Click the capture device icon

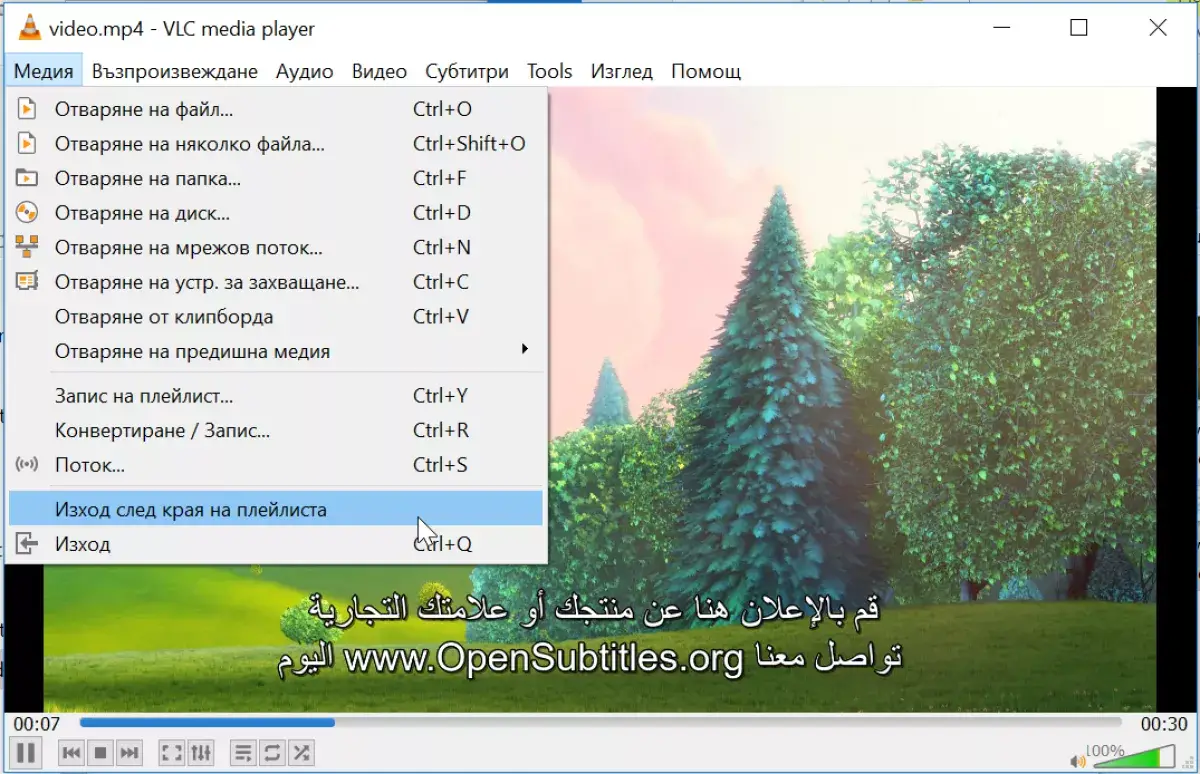coord(27,282)
